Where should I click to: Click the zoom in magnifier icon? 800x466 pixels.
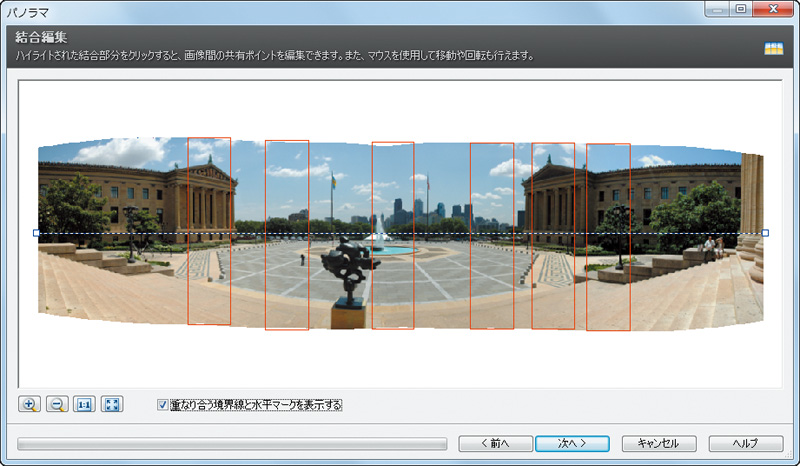pos(29,404)
